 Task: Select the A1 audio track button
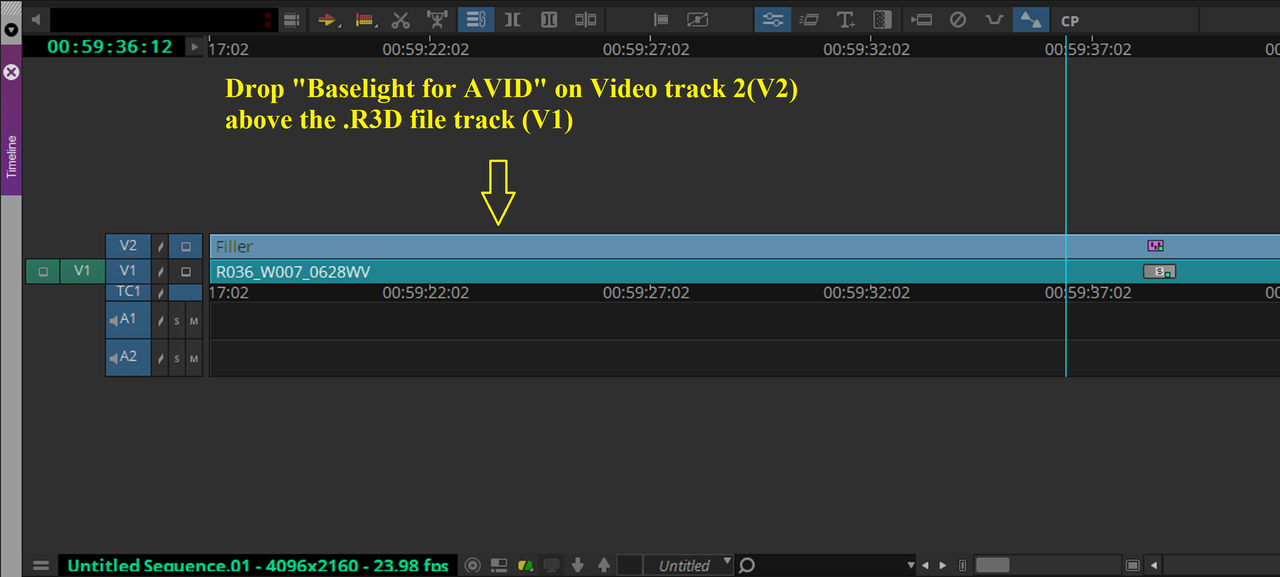coord(128,320)
